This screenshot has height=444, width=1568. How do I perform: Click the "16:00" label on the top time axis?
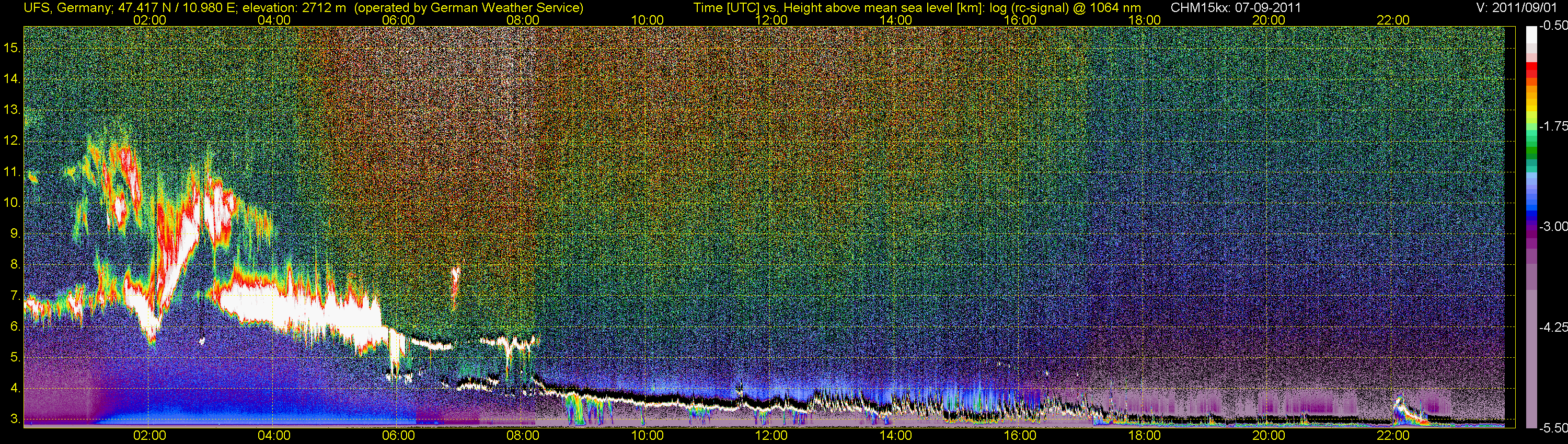1020,20
